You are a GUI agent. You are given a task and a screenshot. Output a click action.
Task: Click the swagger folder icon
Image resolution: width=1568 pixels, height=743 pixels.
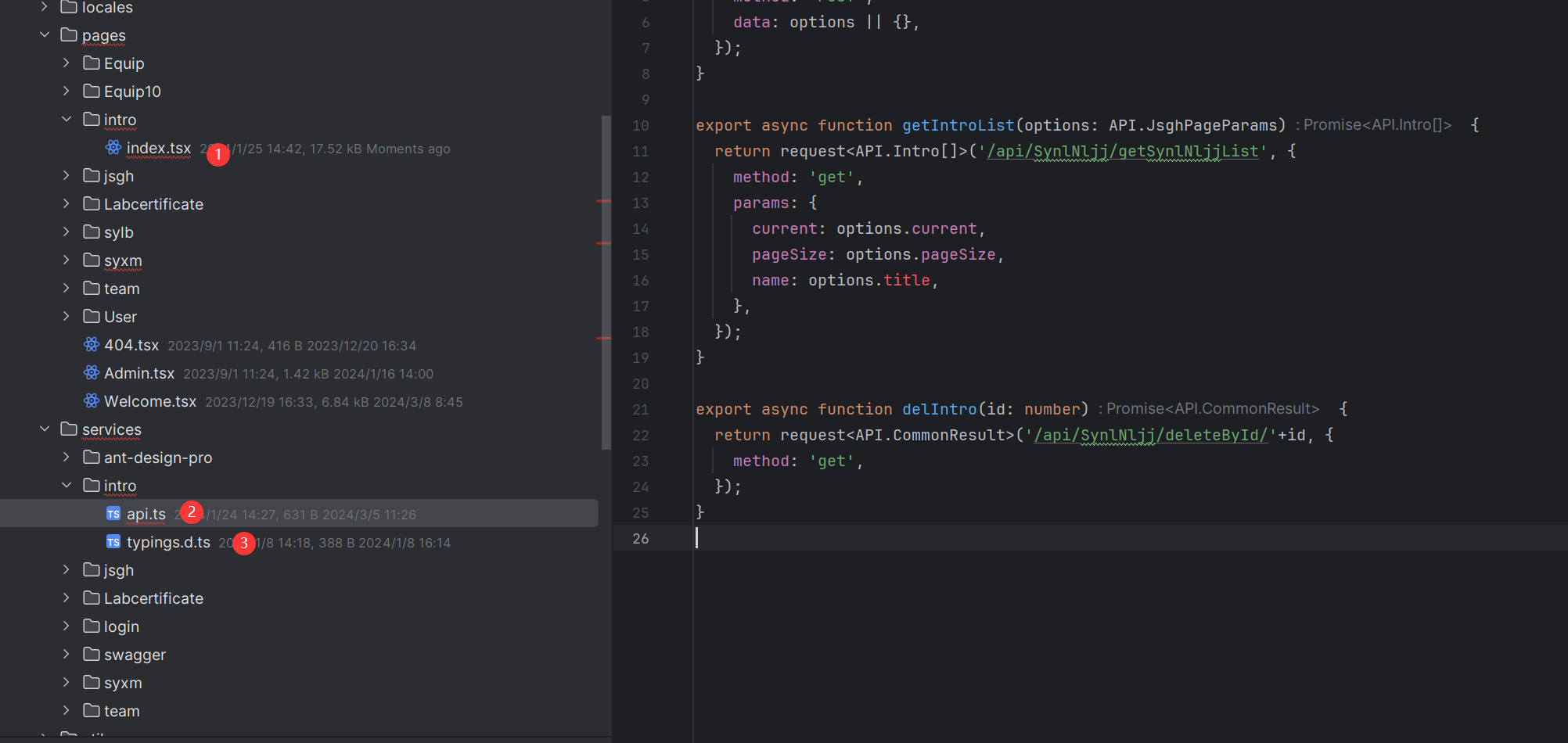pos(92,655)
